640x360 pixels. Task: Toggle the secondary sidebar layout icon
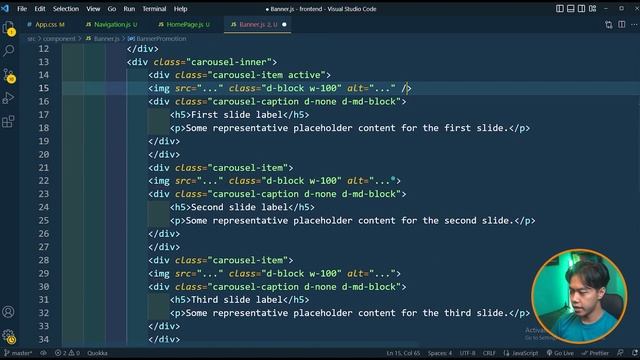[x=581, y=9]
